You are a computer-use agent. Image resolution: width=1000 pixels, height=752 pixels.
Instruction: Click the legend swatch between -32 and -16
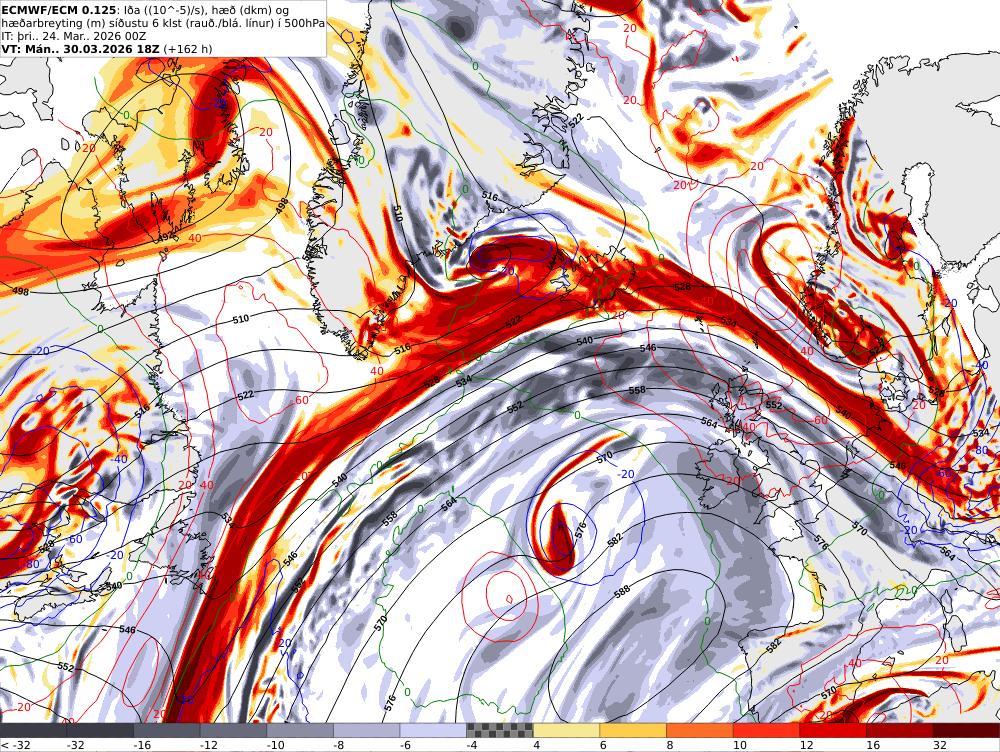[x=100, y=730]
